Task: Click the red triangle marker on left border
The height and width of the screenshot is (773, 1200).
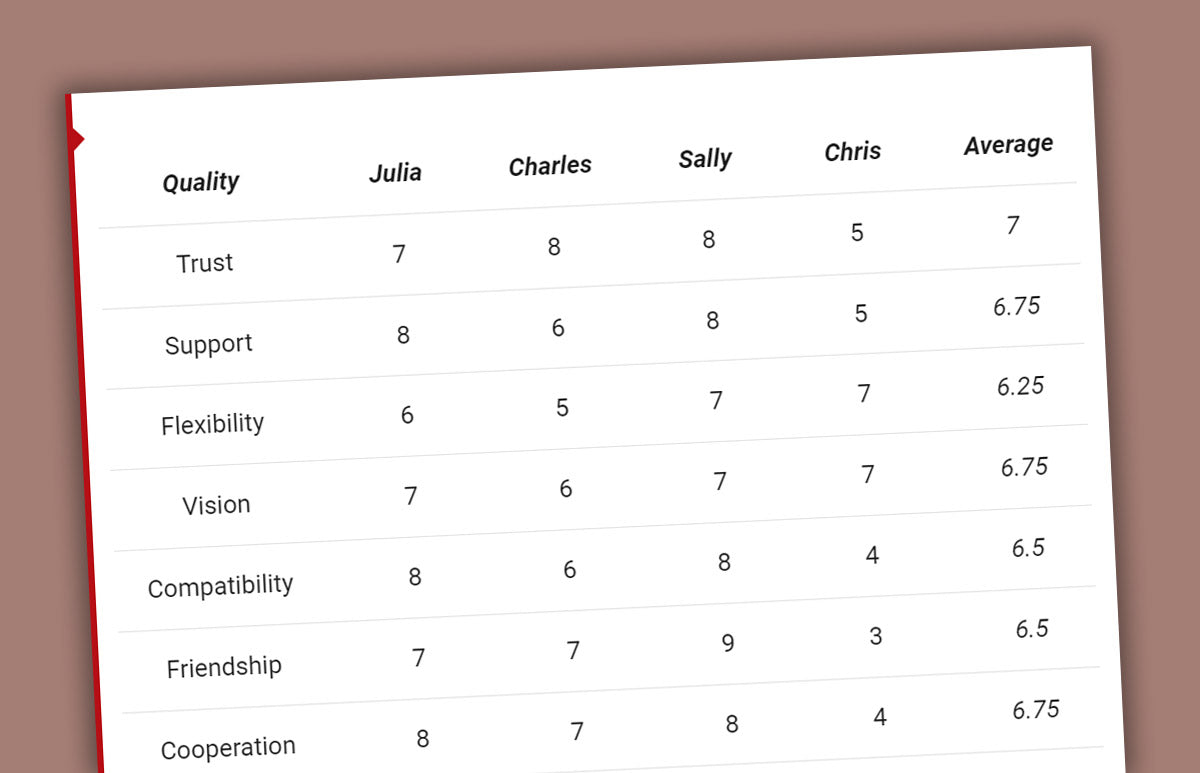Action: click(77, 139)
